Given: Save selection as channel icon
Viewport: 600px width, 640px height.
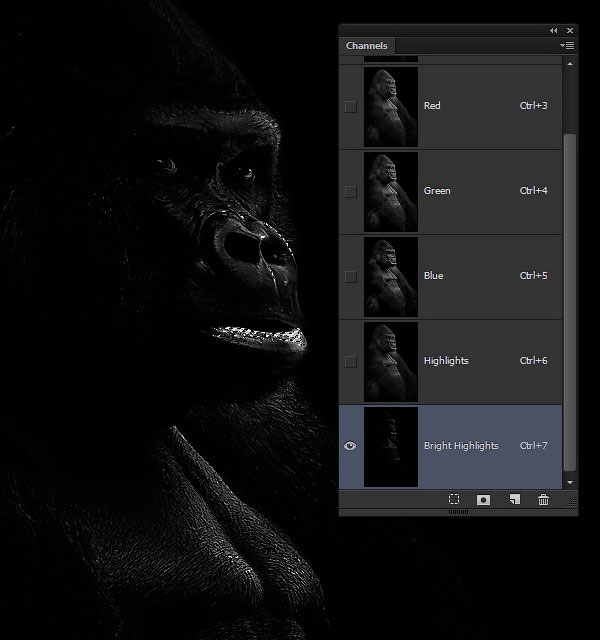Looking at the screenshot, I should coord(483,500).
